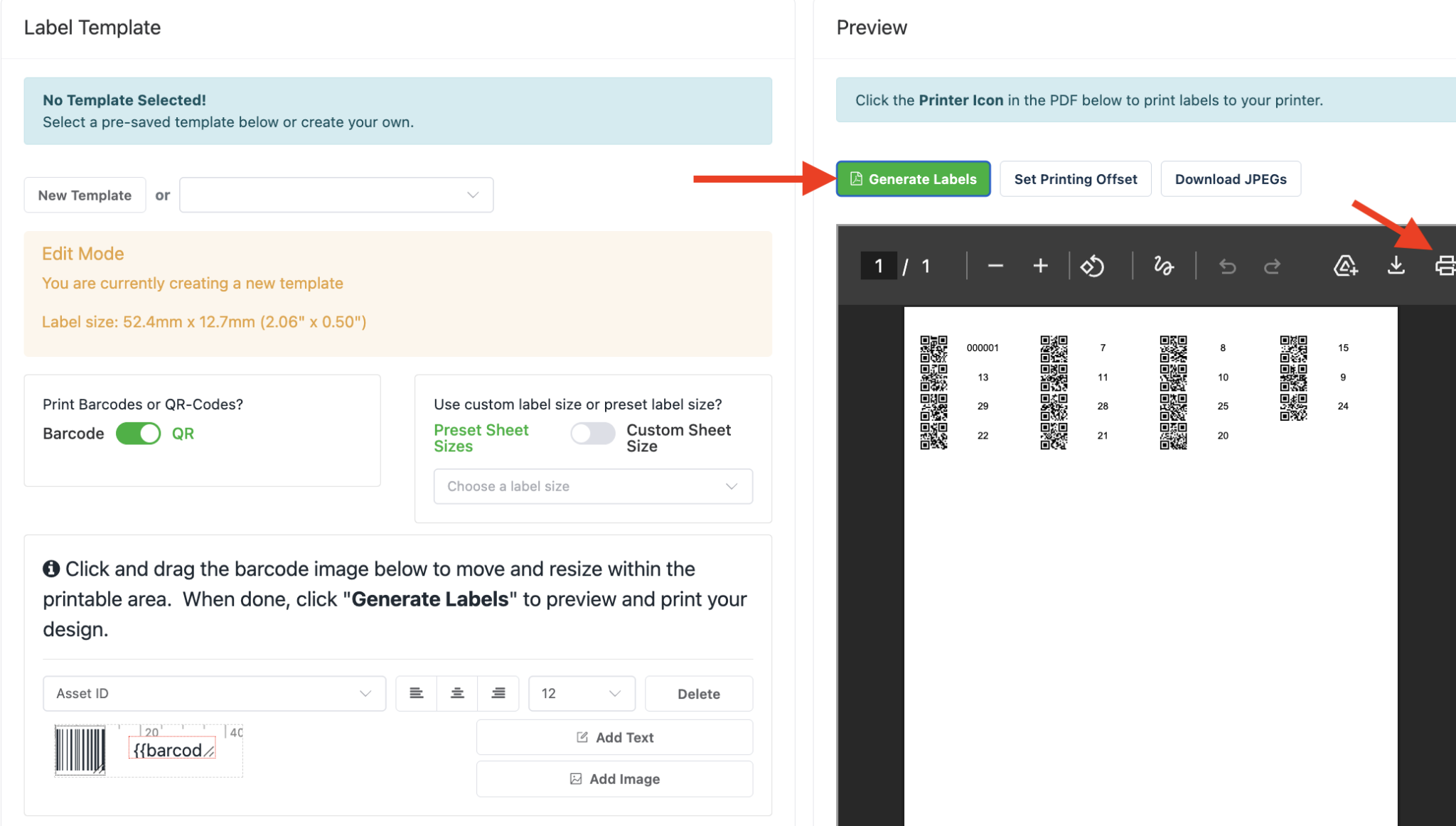
Task: Open the saved template dropdown
Action: coord(336,195)
